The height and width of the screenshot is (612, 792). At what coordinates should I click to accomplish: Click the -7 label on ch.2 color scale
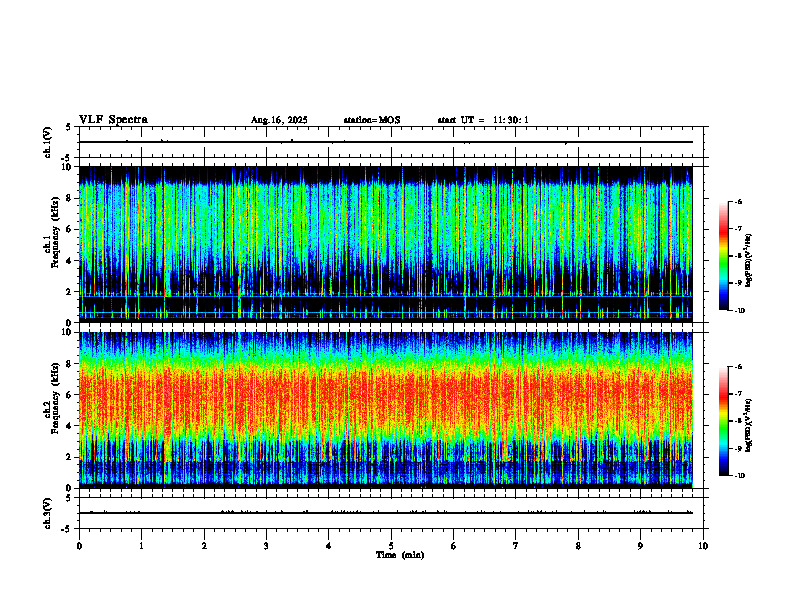pos(738,394)
